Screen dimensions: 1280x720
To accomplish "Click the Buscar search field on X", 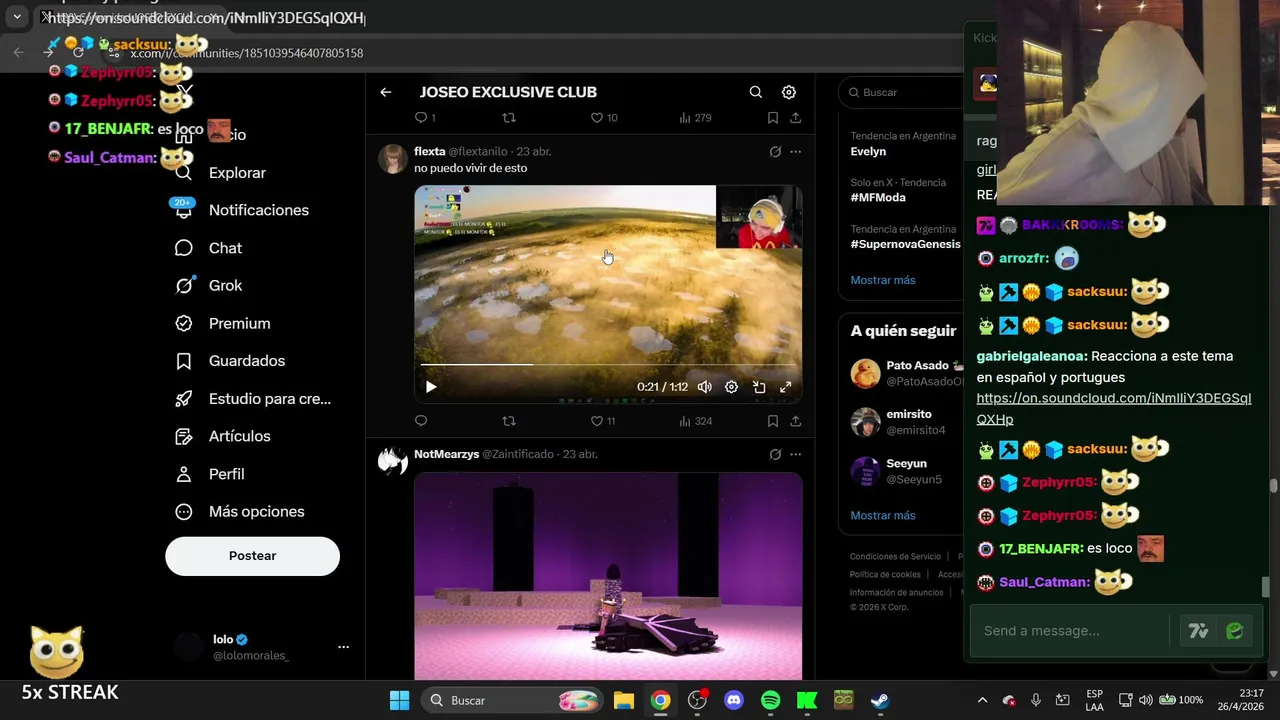I will 902,92.
